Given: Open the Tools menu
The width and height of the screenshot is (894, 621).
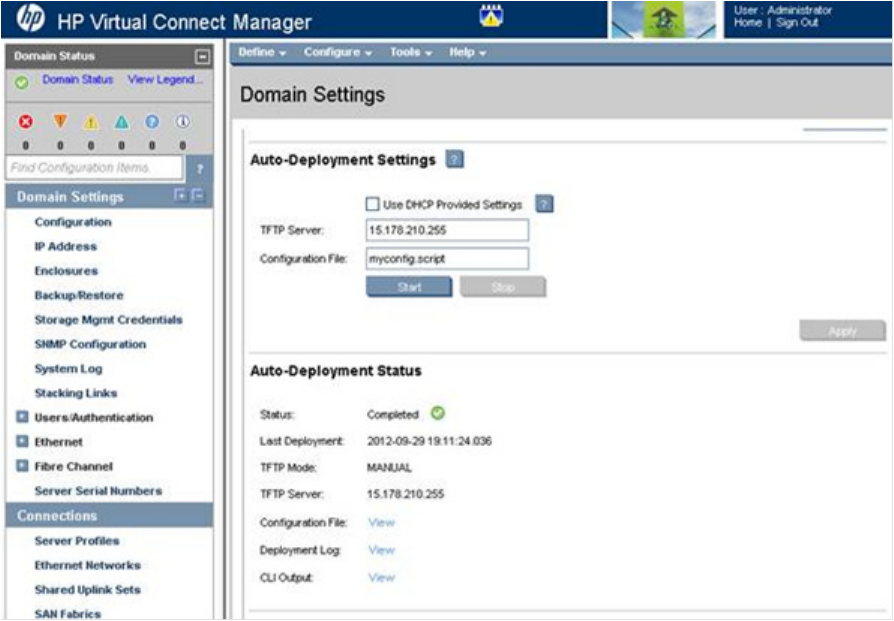Looking at the screenshot, I should coord(411,52).
